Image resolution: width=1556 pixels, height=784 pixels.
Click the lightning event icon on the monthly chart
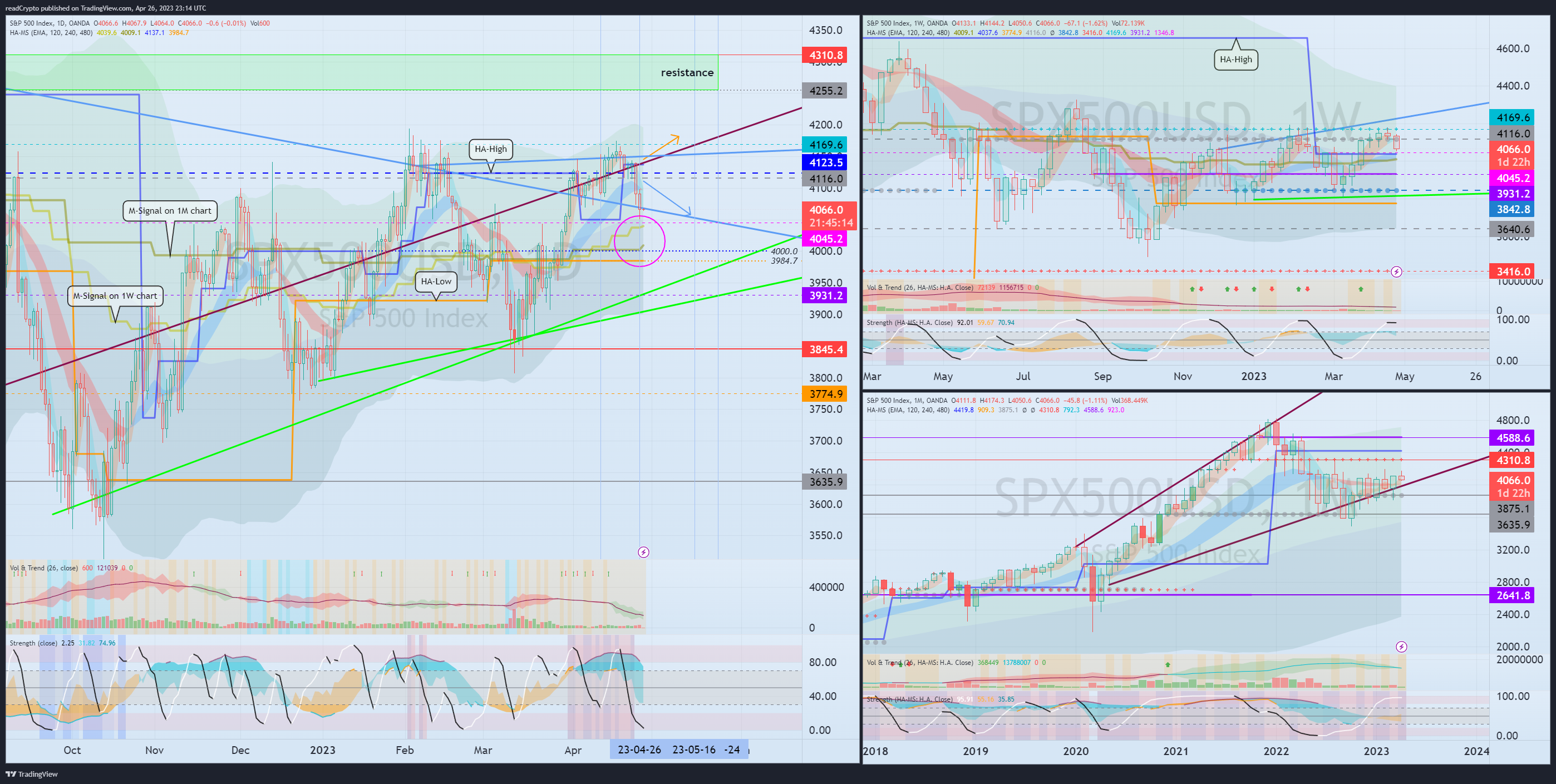(x=1401, y=647)
